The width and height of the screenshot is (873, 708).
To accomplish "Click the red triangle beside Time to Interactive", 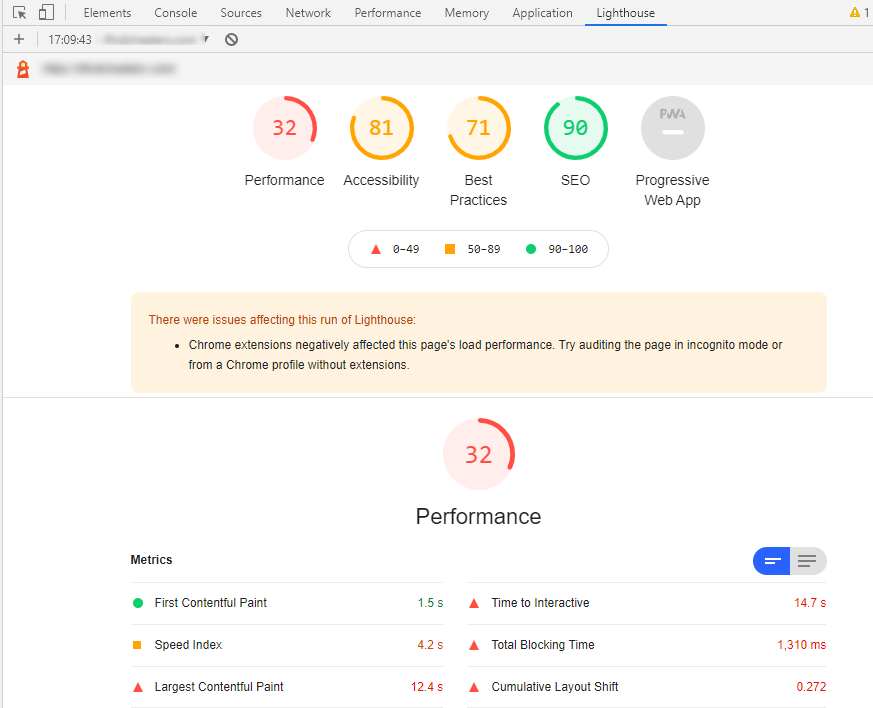I will pyautogui.click(x=474, y=603).
